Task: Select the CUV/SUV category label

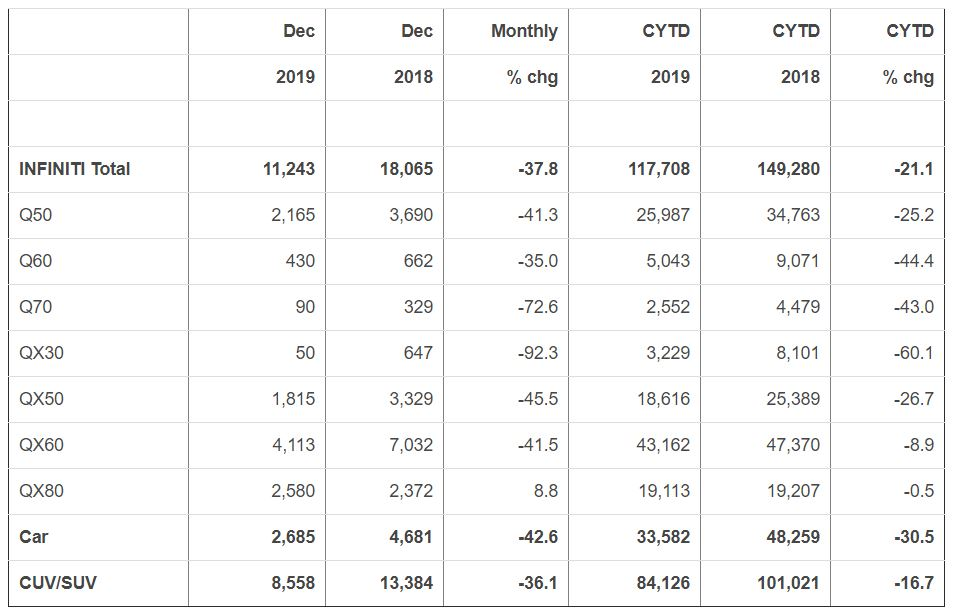Action: tap(58, 582)
